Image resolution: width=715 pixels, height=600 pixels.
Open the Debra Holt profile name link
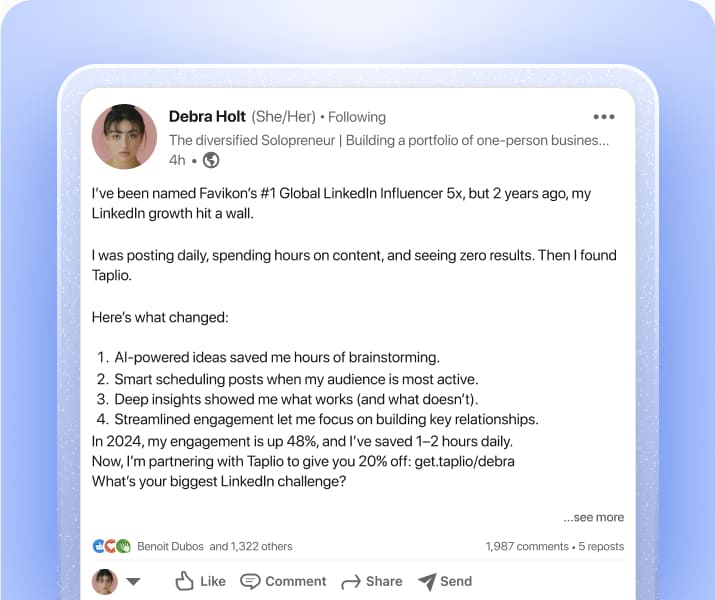click(207, 117)
